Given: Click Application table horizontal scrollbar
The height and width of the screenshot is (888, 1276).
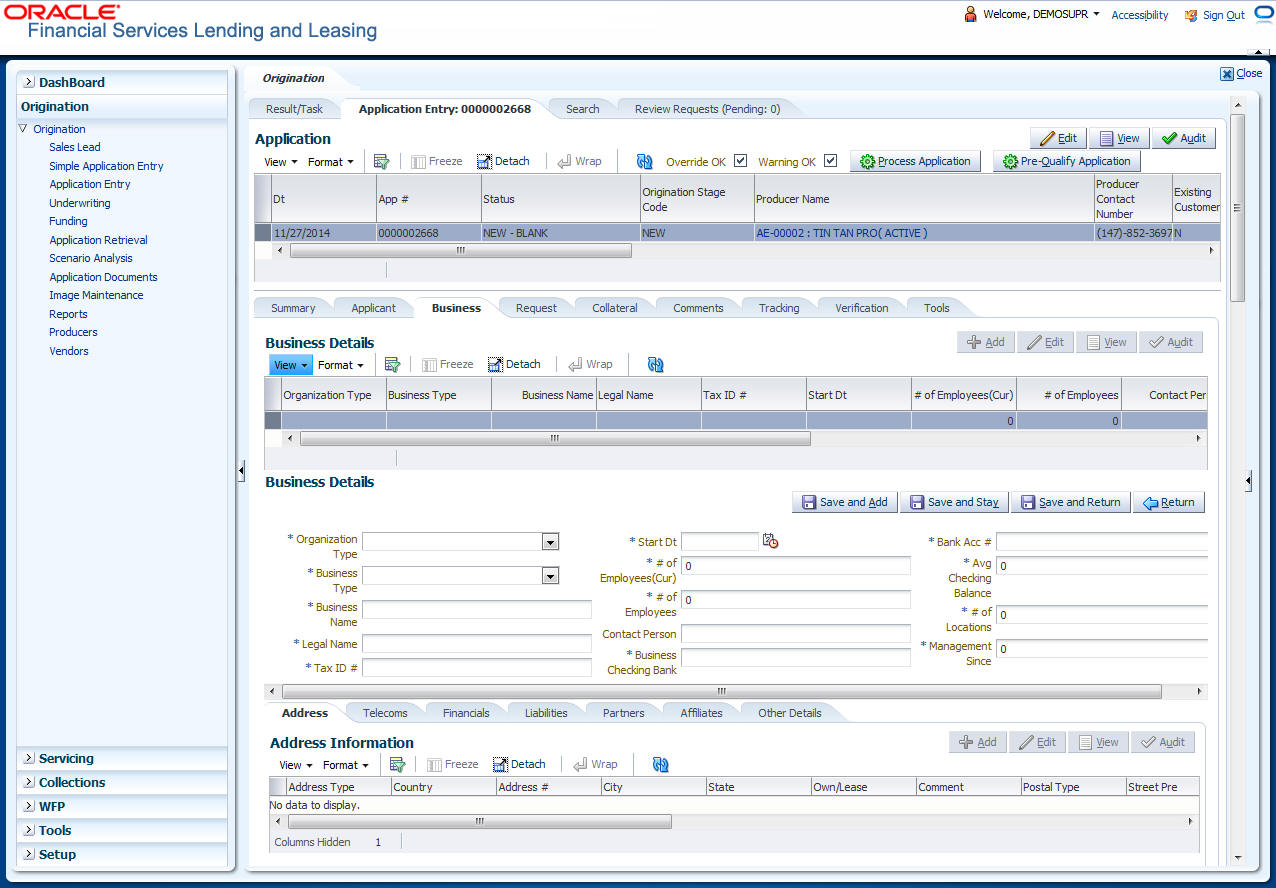Looking at the screenshot, I should pyautogui.click(x=460, y=250).
